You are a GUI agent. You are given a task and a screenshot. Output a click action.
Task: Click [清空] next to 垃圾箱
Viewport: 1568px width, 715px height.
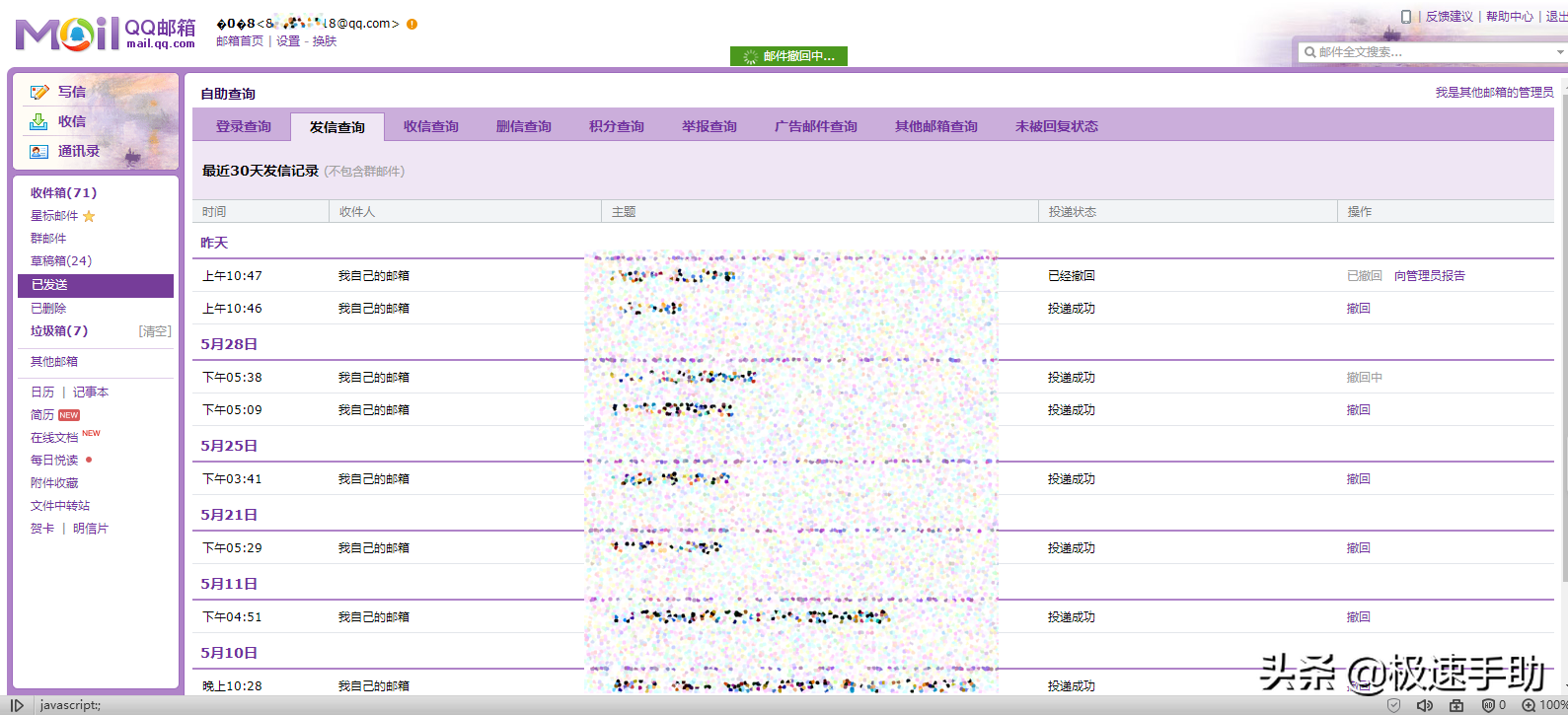pos(155,331)
